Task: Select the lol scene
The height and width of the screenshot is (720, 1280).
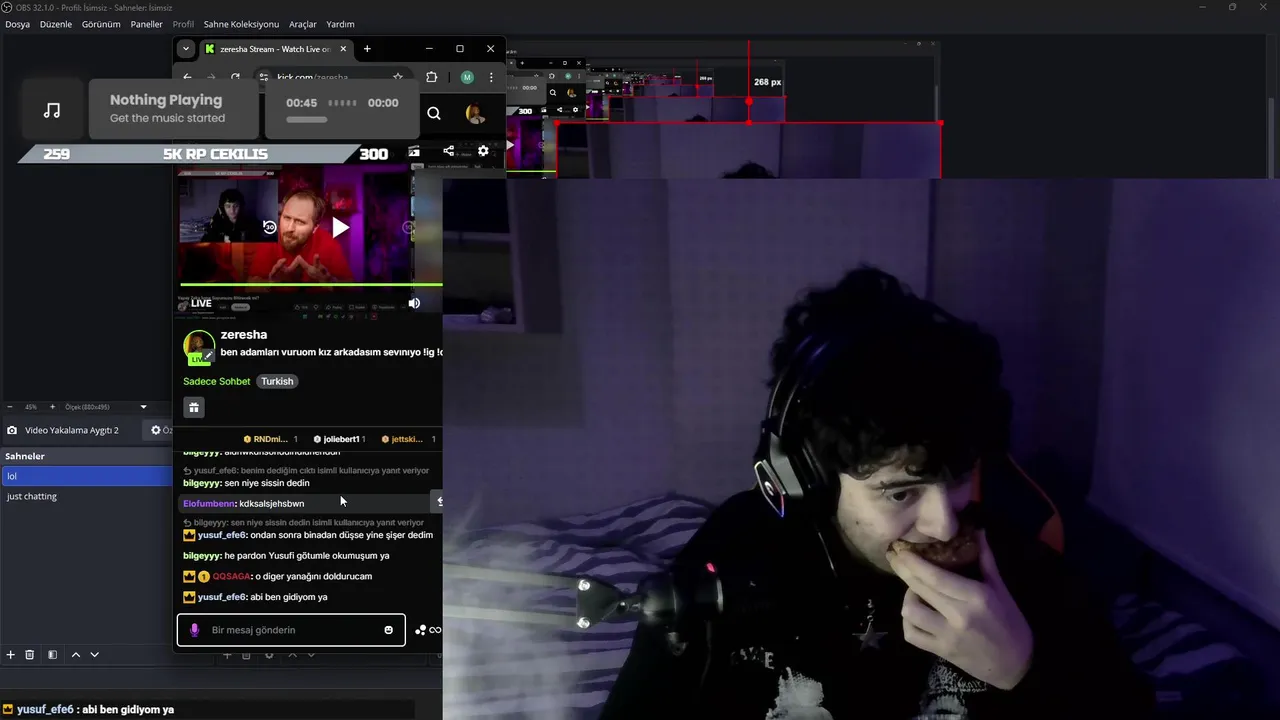Action: 87,476
